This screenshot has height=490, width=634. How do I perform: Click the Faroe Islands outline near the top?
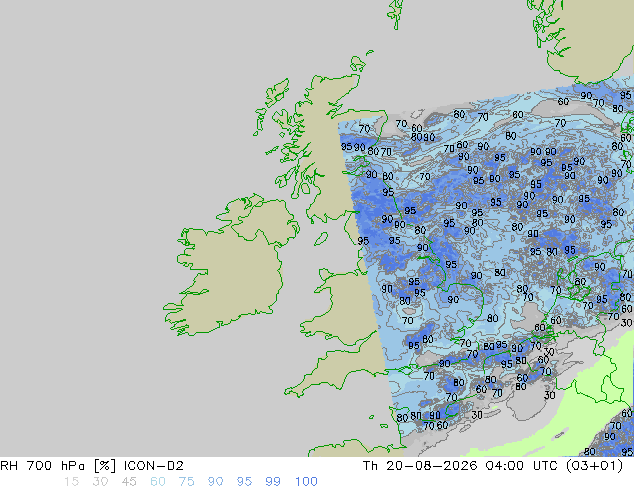point(395,14)
